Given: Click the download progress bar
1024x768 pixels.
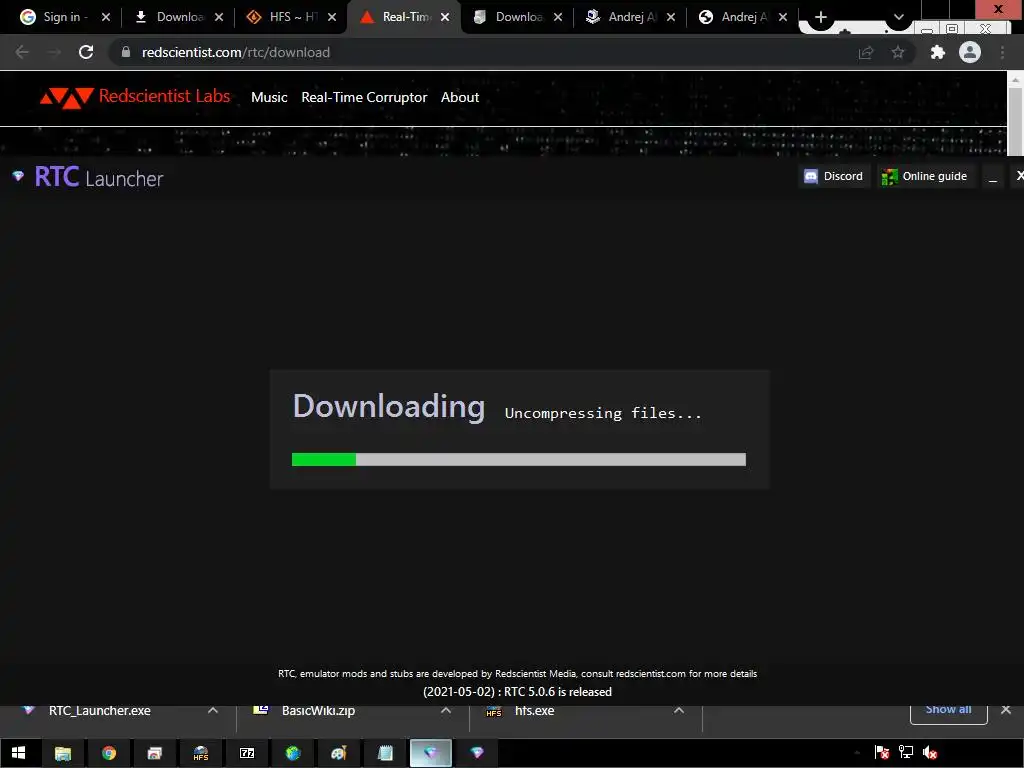Looking at the screenshot, I should (519, 460).
